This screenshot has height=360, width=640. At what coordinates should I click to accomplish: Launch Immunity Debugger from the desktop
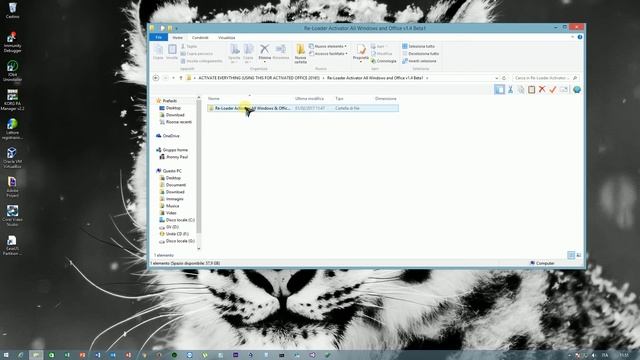(12, 42)
